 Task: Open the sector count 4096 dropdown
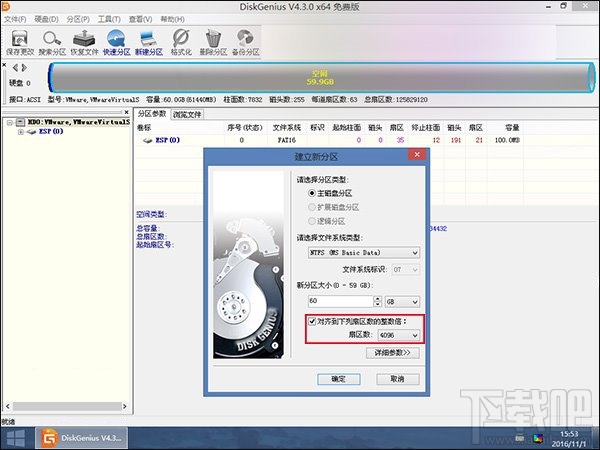tap(398, 335)
